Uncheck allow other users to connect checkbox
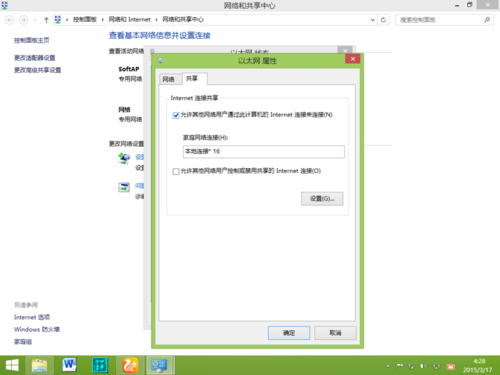Viewport: 500px width, 375px height. tap(176, 115)
